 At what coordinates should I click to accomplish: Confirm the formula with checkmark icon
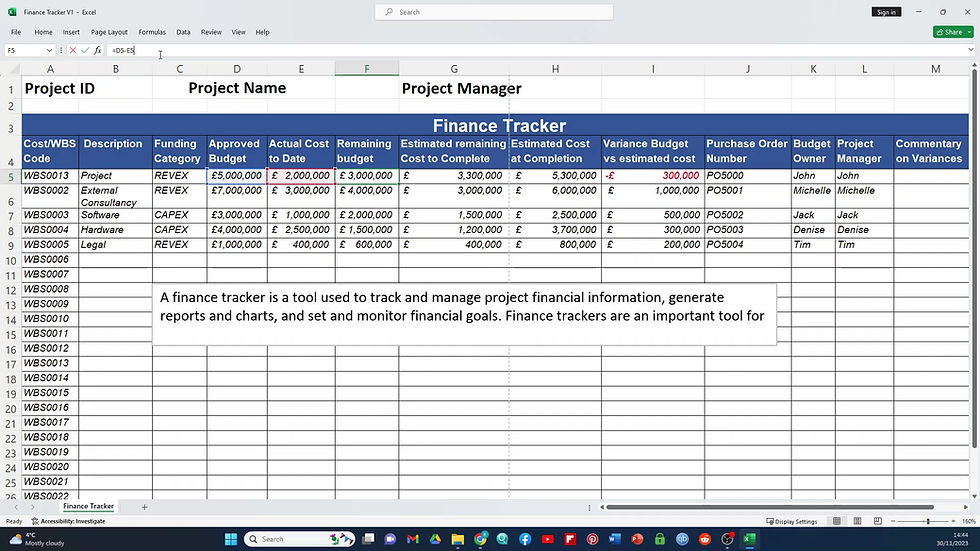85,50
